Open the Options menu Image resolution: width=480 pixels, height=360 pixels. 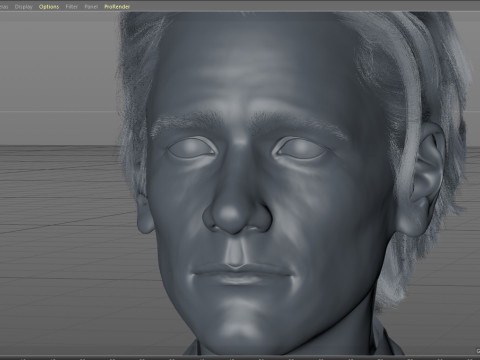pyautogui.click(x=49, y=7)
